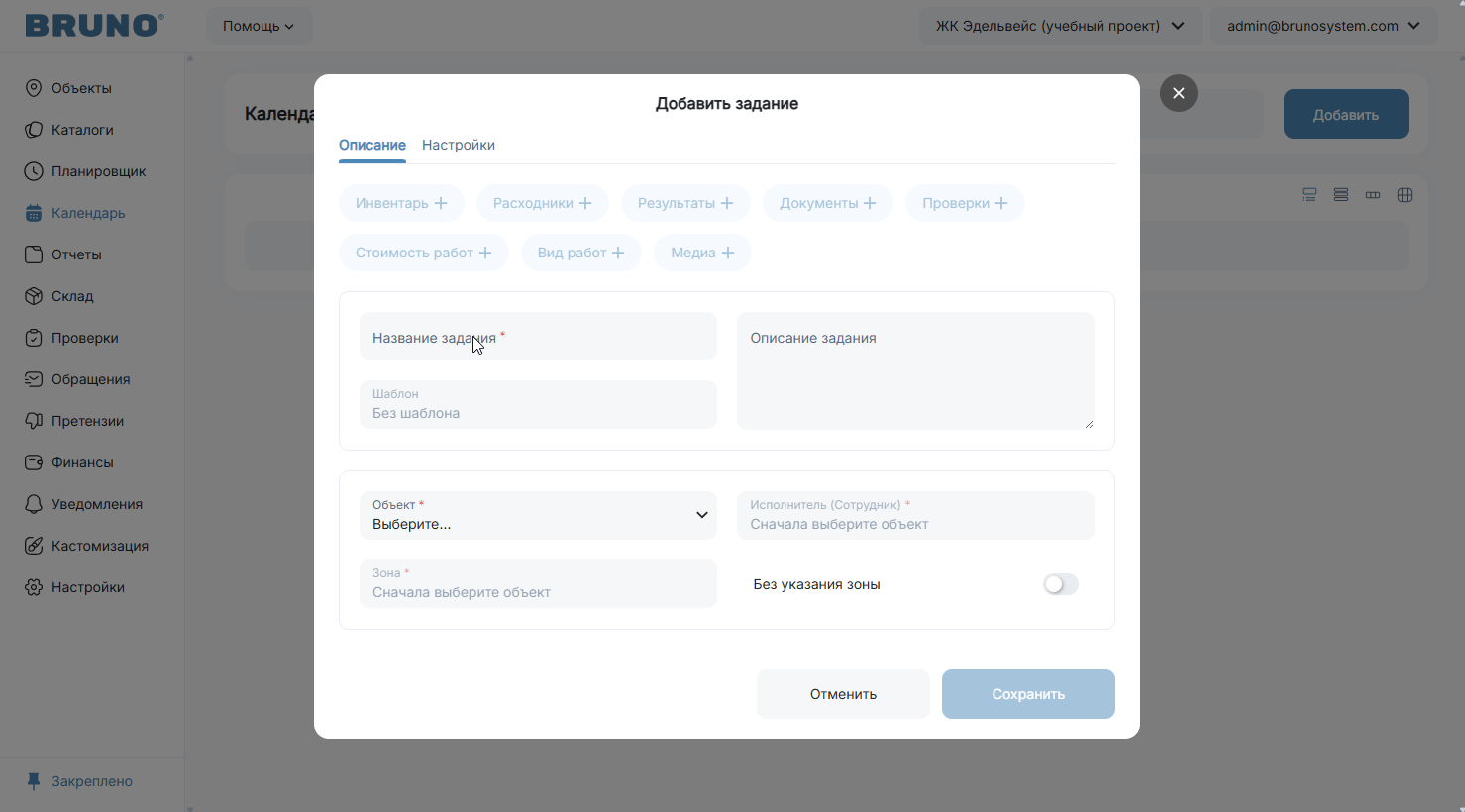Screen dimensions: 1465x812
Task: Open the Помощь dropdown menu
Action: coord(259,26)
